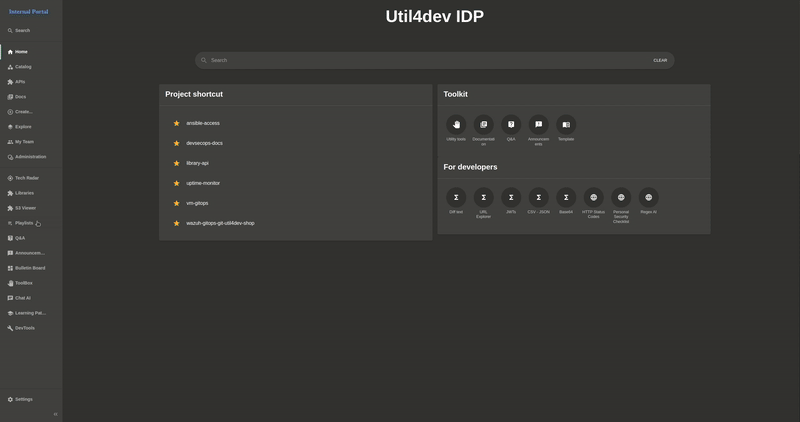Open the Utility tools toolkit icon
The image size is (800, 422).
(x=456, y=125)
